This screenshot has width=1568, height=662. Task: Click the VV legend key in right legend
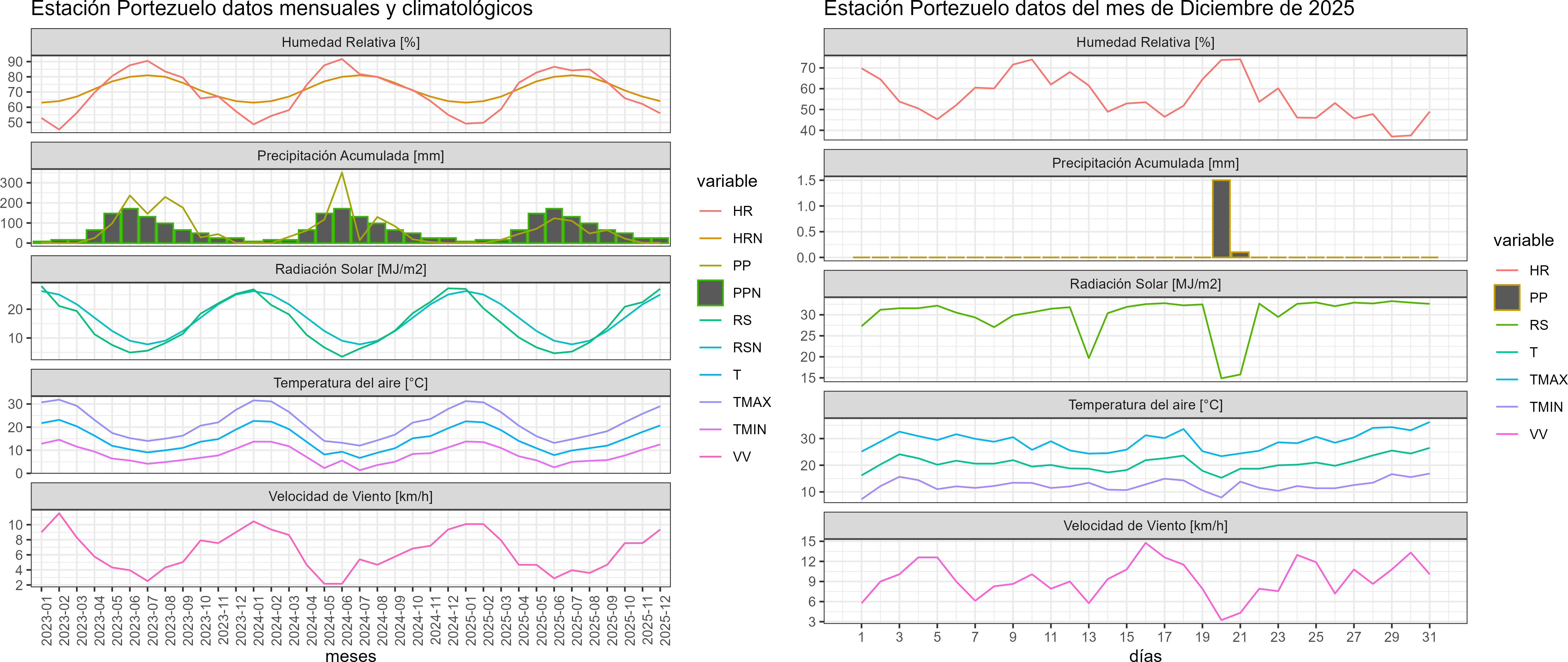(x=1507, y=435)
